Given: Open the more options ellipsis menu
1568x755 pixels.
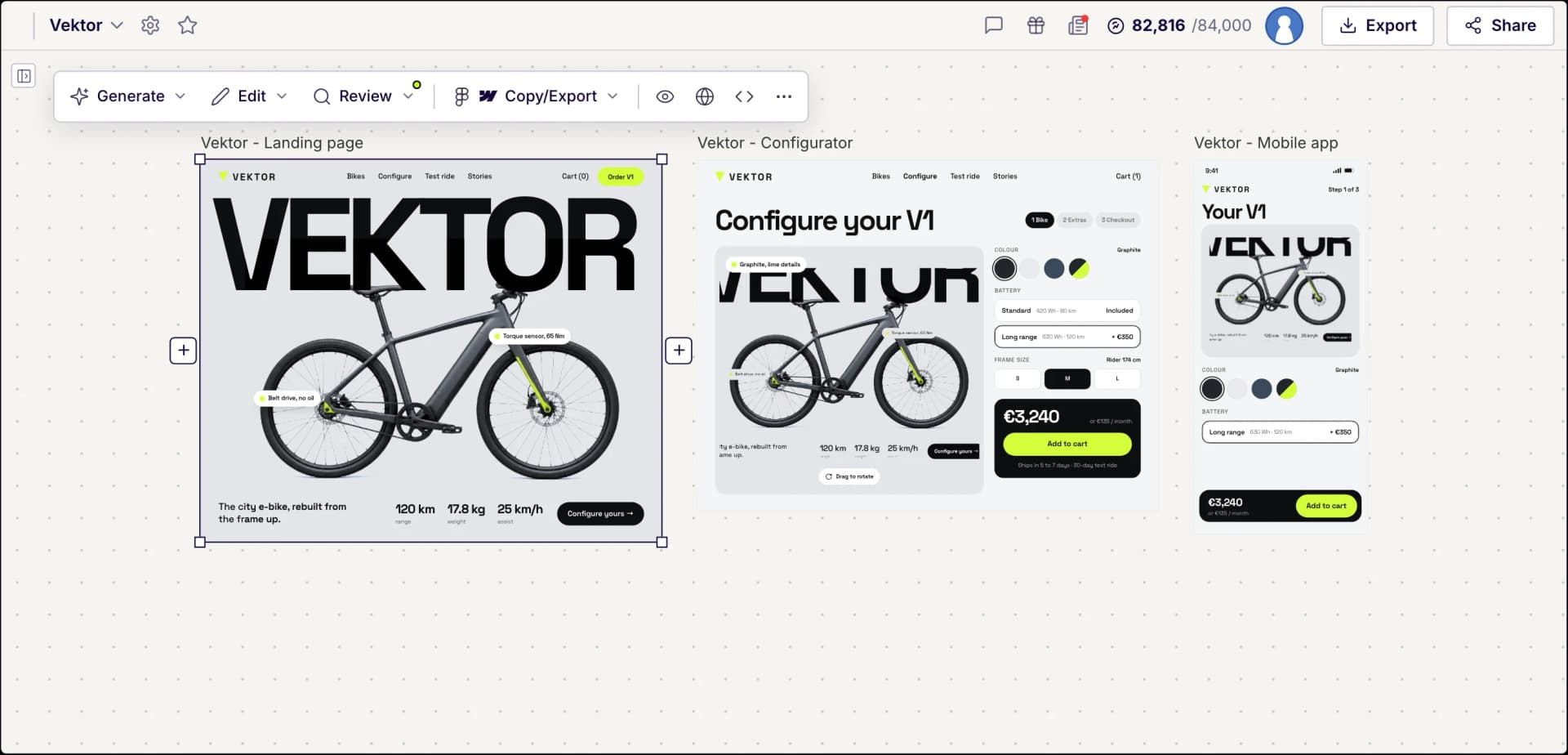Looking at the screenshot, I should pos(784,96).
